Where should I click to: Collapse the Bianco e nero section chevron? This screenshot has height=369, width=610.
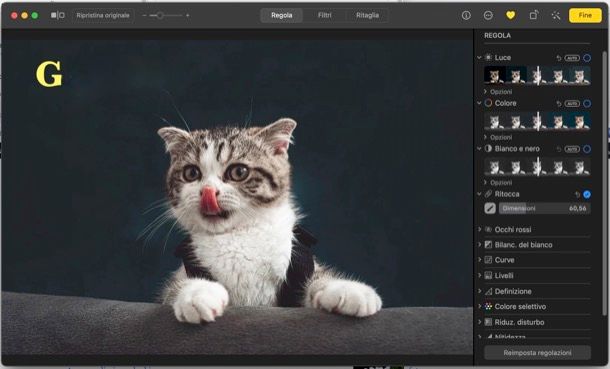pos(479,149)
